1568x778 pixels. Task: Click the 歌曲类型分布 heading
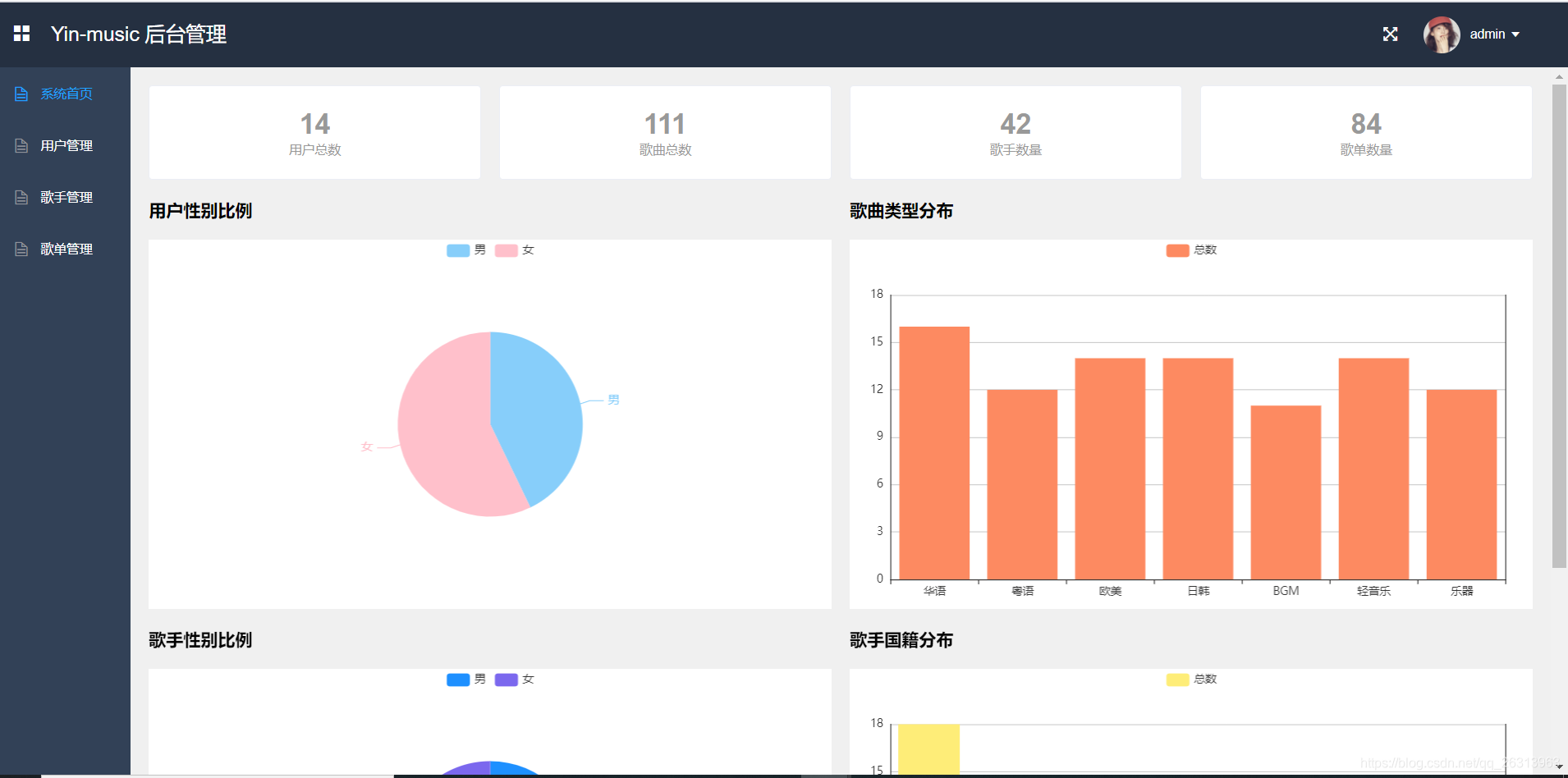point(901,211)
